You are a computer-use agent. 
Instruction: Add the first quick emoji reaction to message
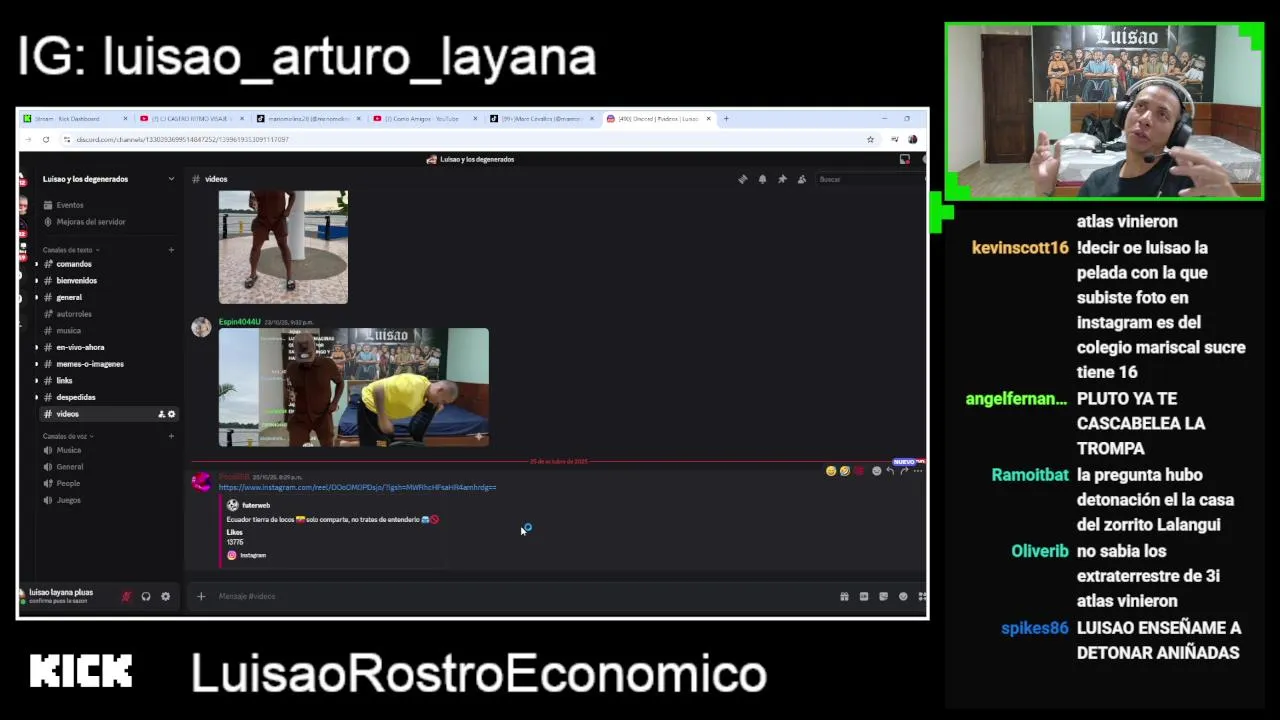831,470
